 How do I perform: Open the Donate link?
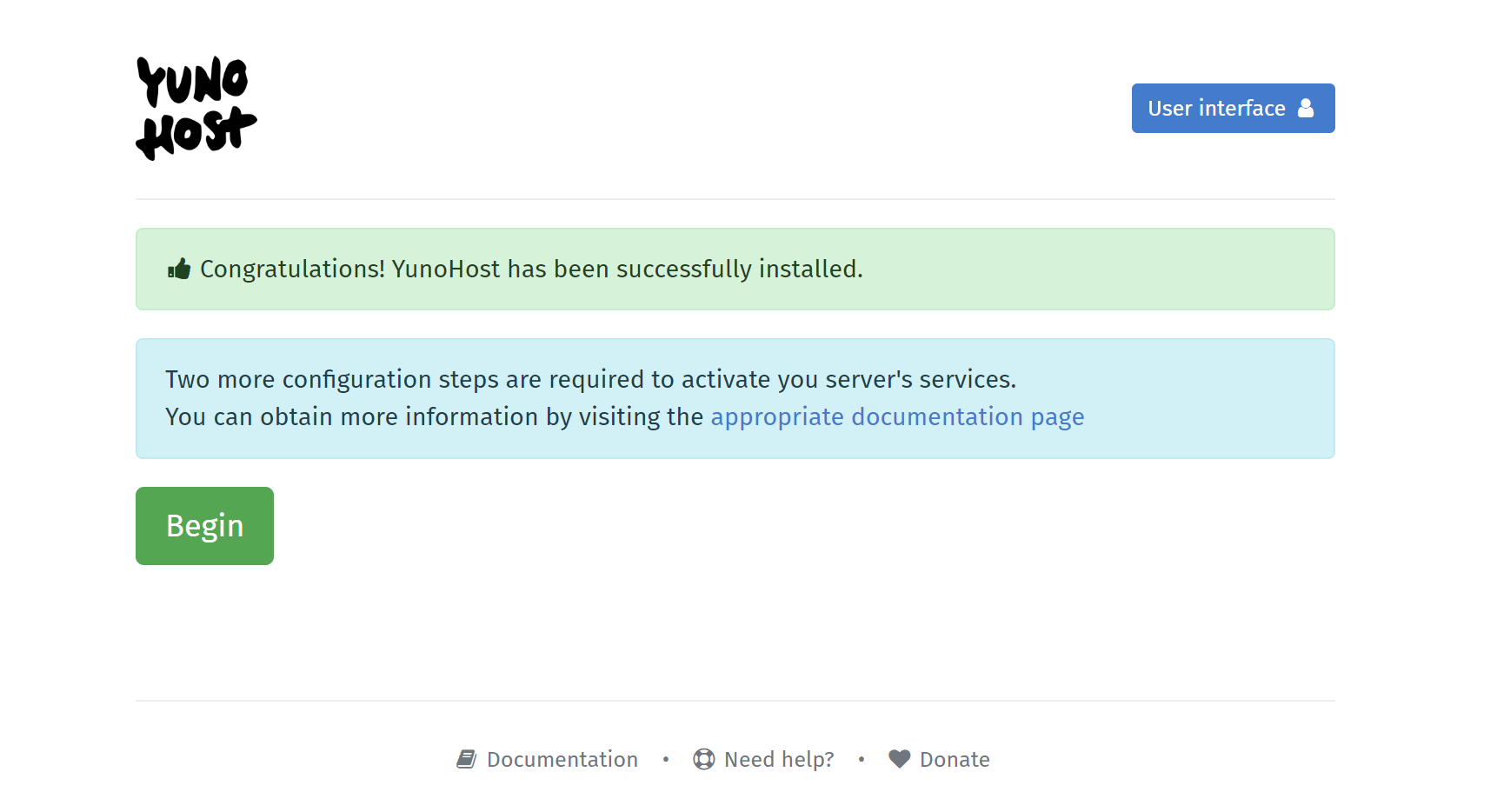[955, 758]
